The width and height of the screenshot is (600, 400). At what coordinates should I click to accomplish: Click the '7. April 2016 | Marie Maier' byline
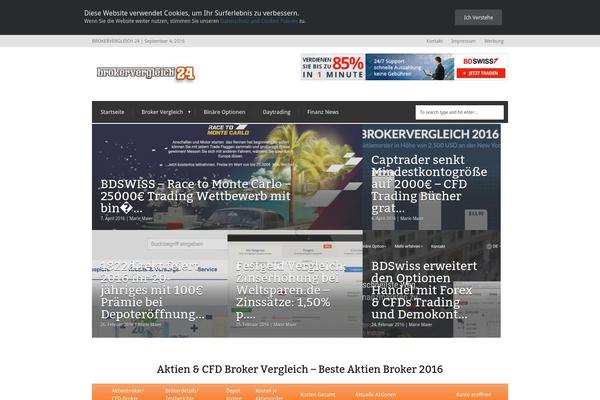127,218
